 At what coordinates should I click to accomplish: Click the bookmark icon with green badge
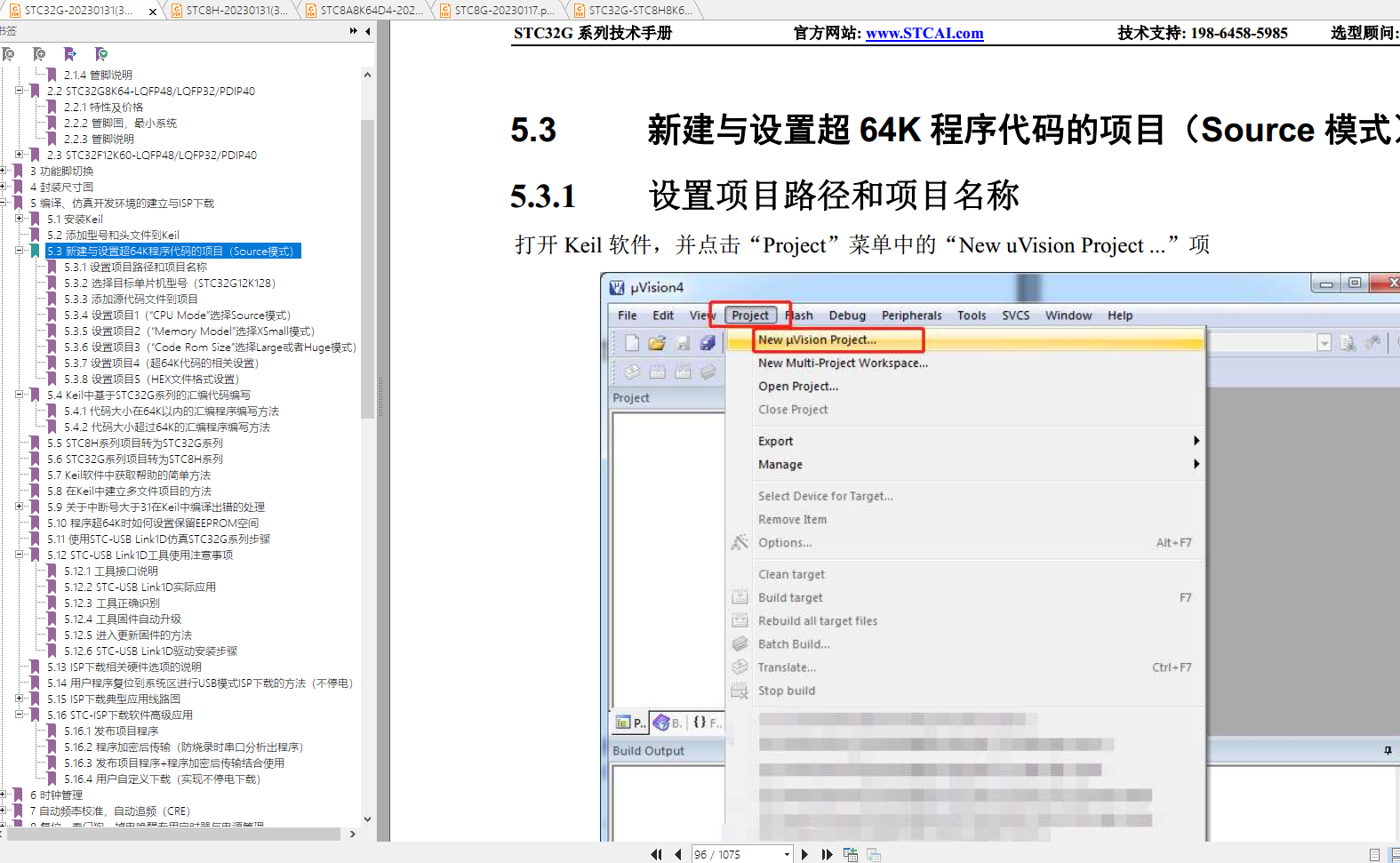pos(101,54)
